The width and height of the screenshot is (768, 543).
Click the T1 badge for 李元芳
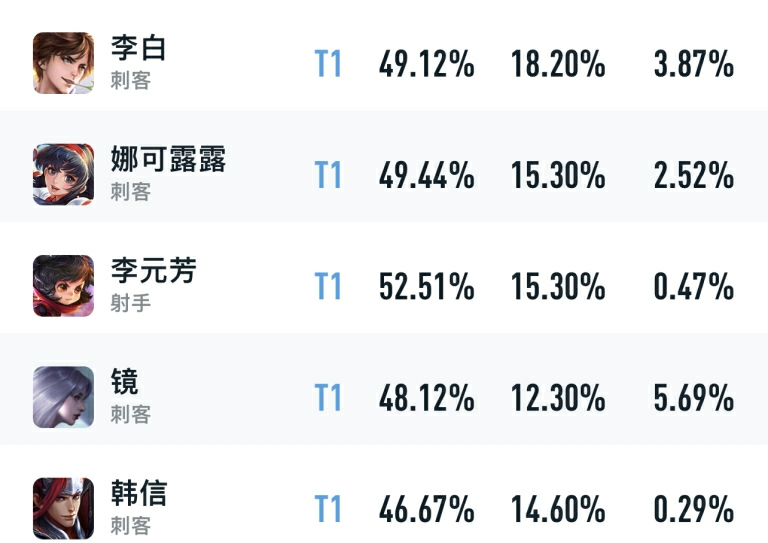(328, 286)
